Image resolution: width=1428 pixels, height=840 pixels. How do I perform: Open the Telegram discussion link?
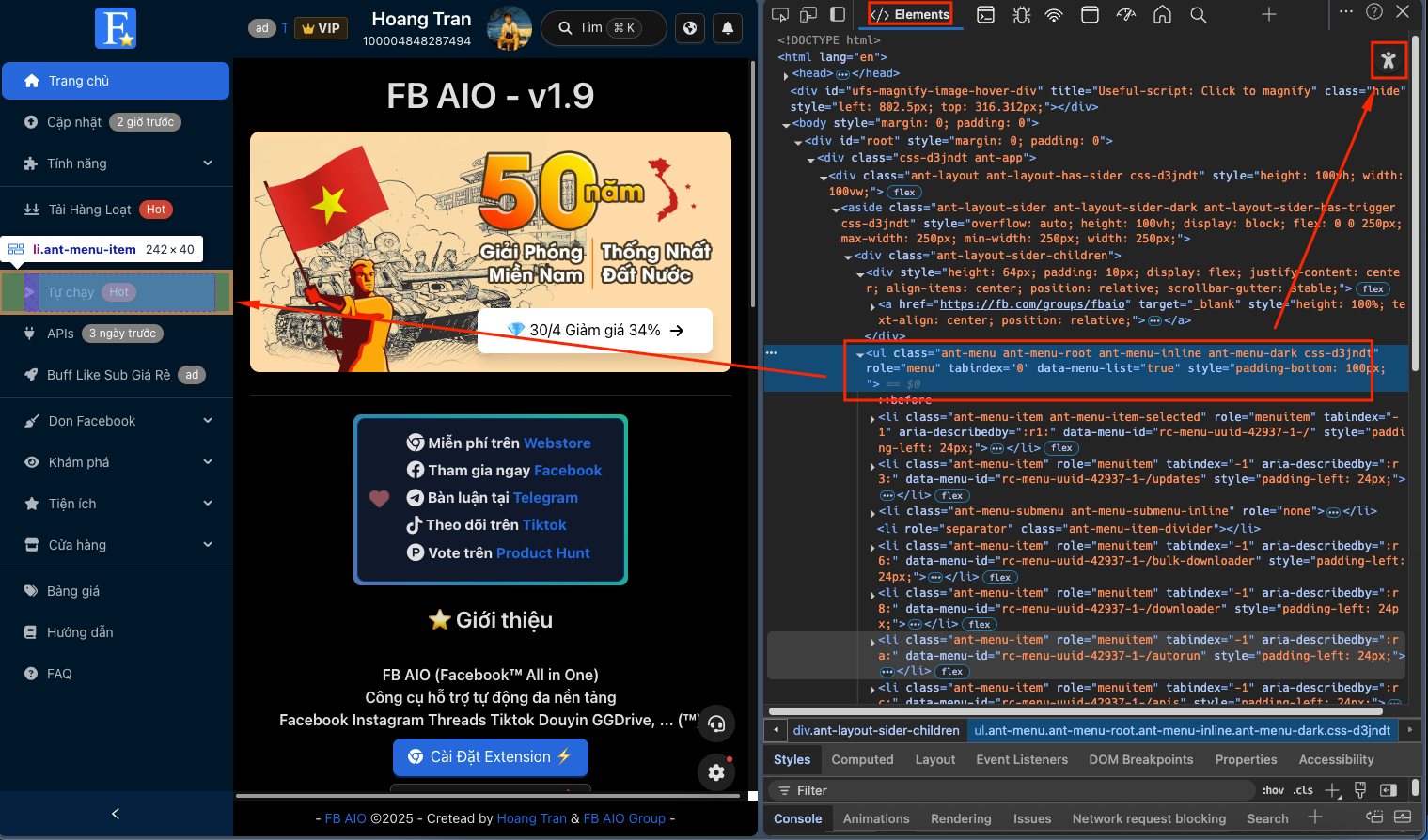pos(545,498)
